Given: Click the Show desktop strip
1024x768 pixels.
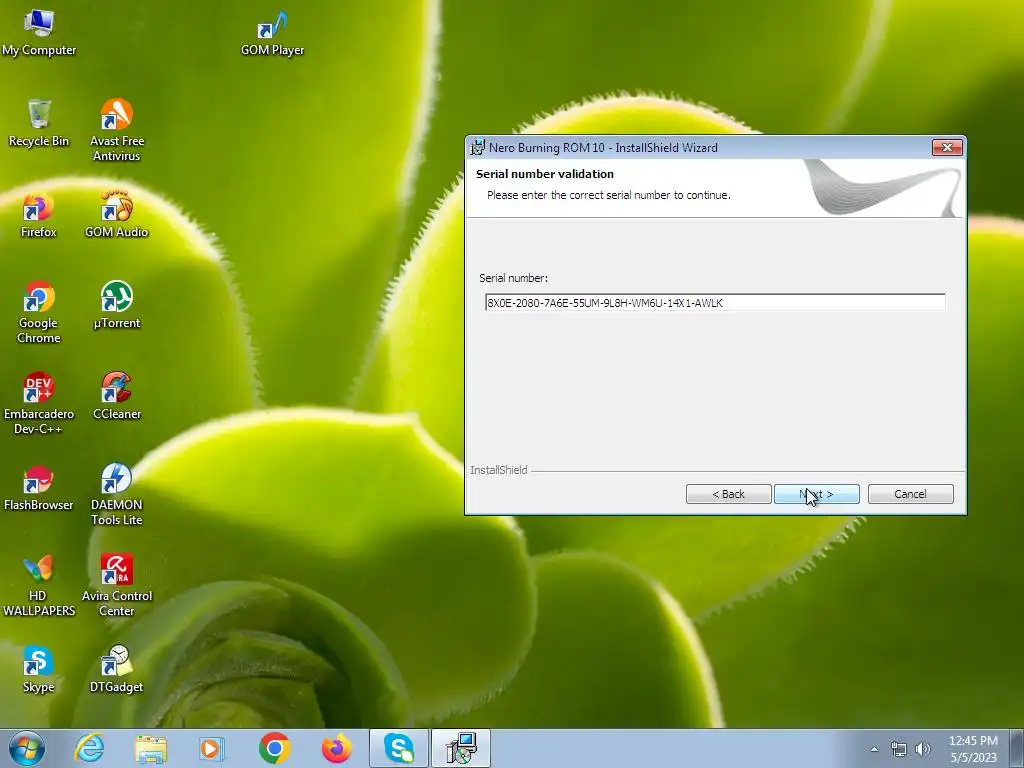Looking at the screenshot, I should pyautogui.click(x=1019, y=748).
